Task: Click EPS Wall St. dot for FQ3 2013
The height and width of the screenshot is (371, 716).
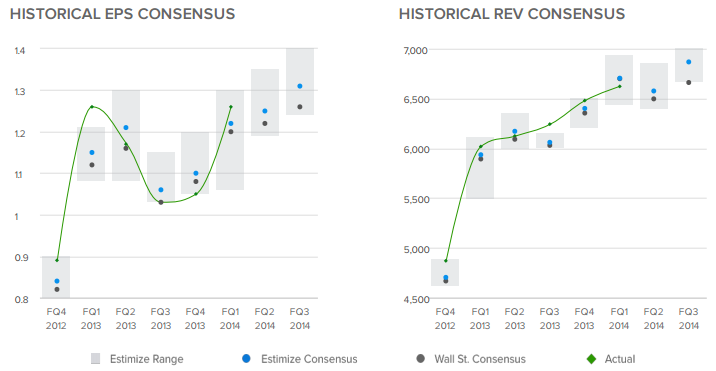Action: [161, 202]
